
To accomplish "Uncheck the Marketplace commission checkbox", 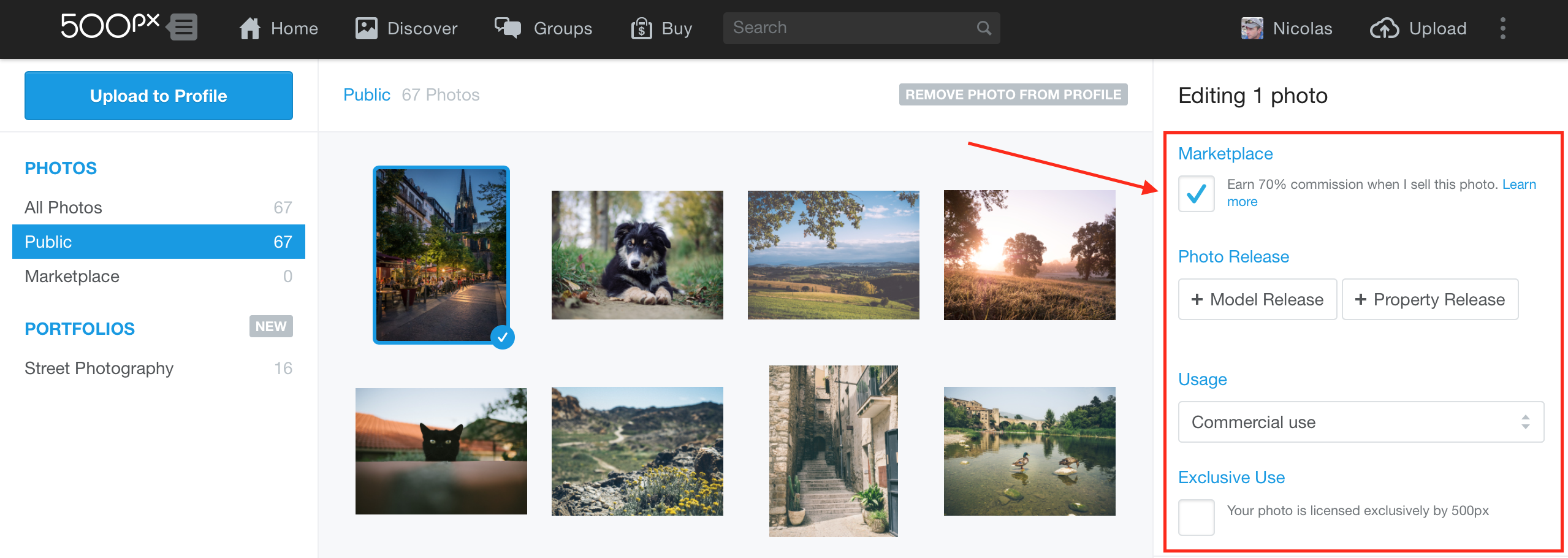I will [x=1196, y=194].
